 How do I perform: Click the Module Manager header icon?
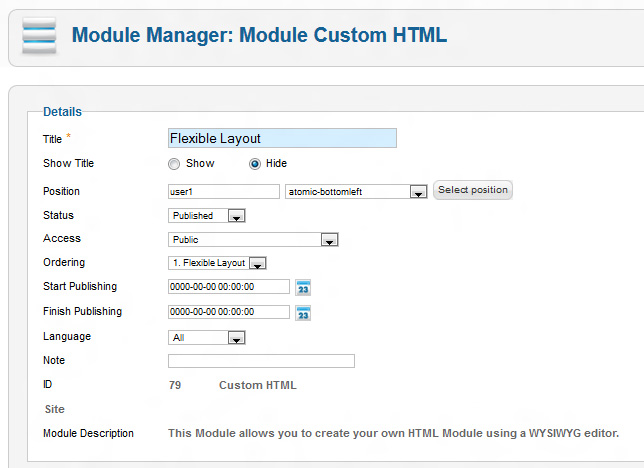coord(39,35)
